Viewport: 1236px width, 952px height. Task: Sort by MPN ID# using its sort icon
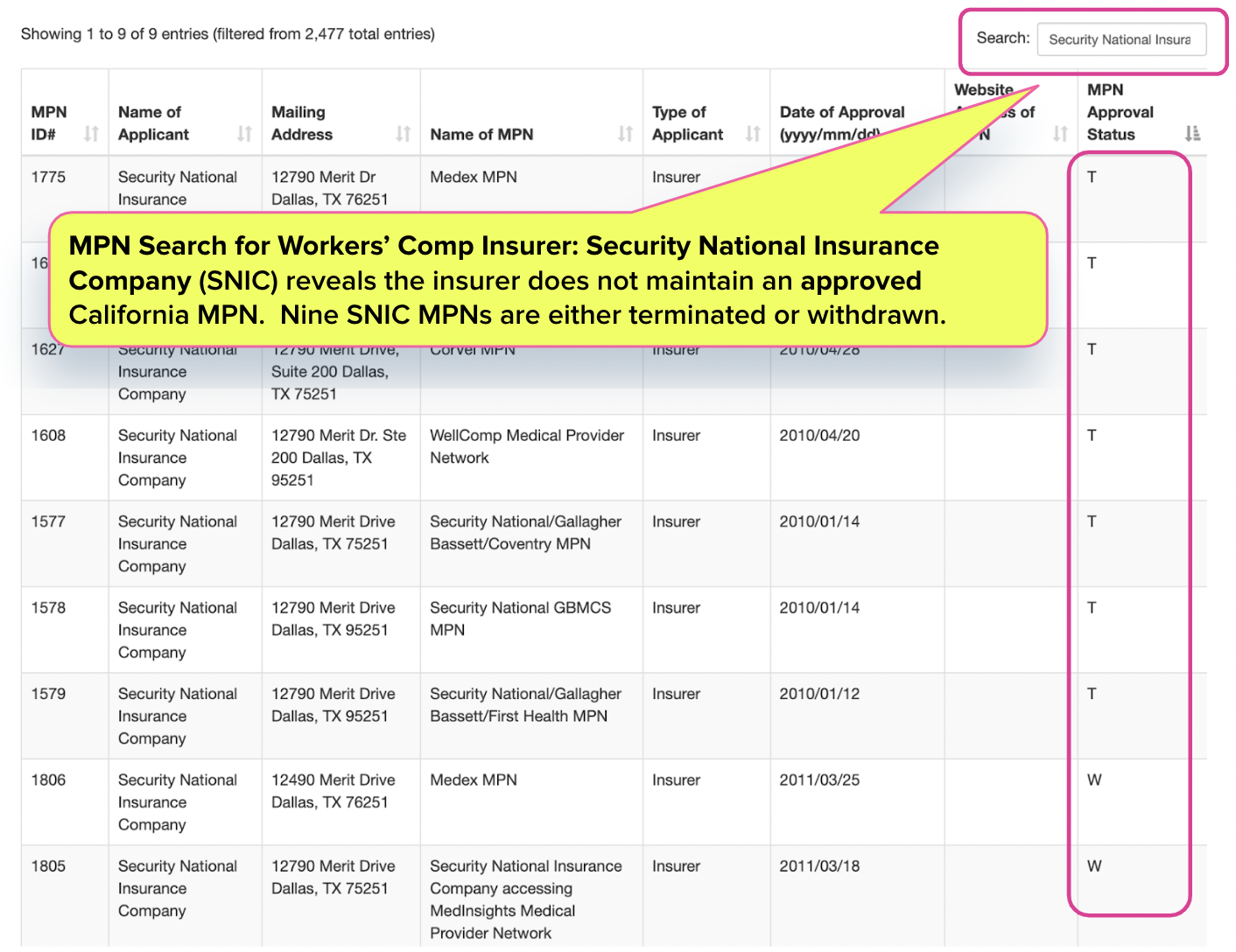pyautogui.click(x=91, y=134)
